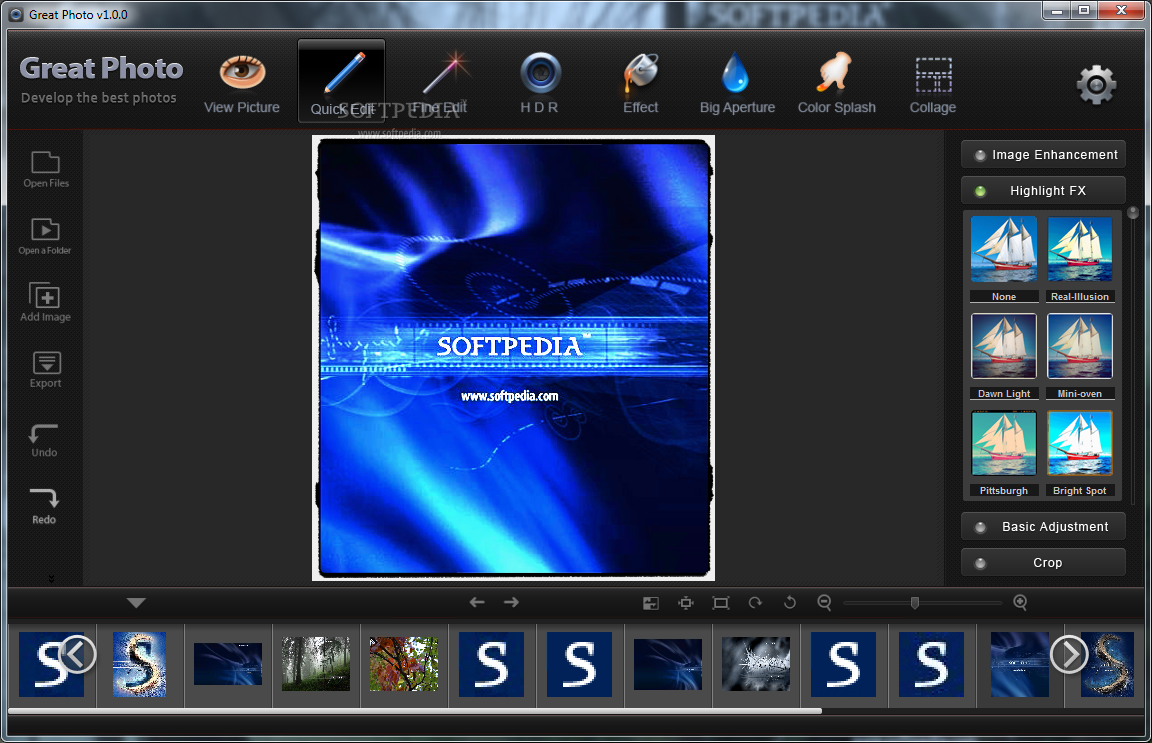Select the autumn leaves thumbnail
1152x743 pixels.
[404, 664]
